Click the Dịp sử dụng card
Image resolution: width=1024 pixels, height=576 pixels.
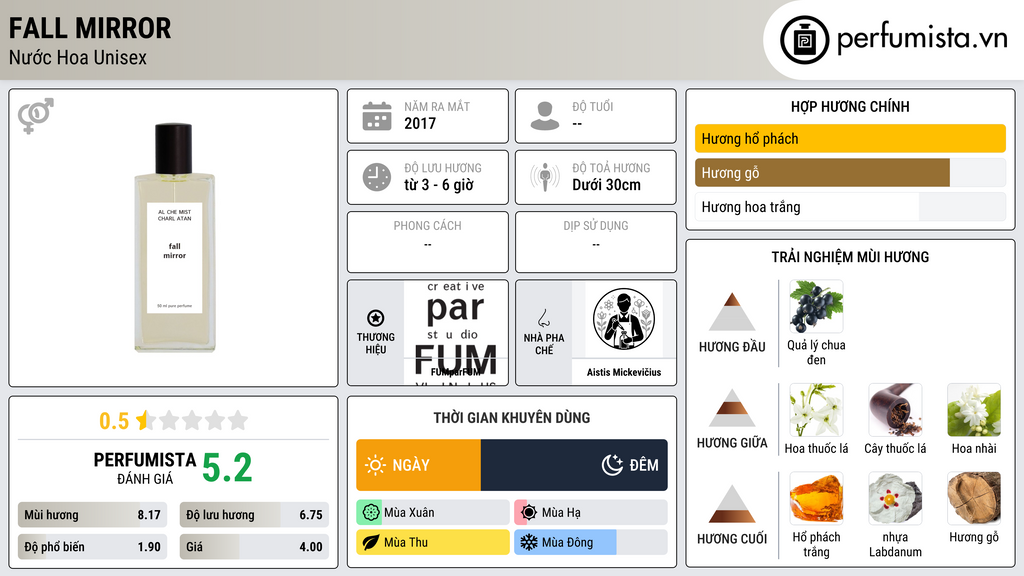pyautogui.click(x=596, y=242)
